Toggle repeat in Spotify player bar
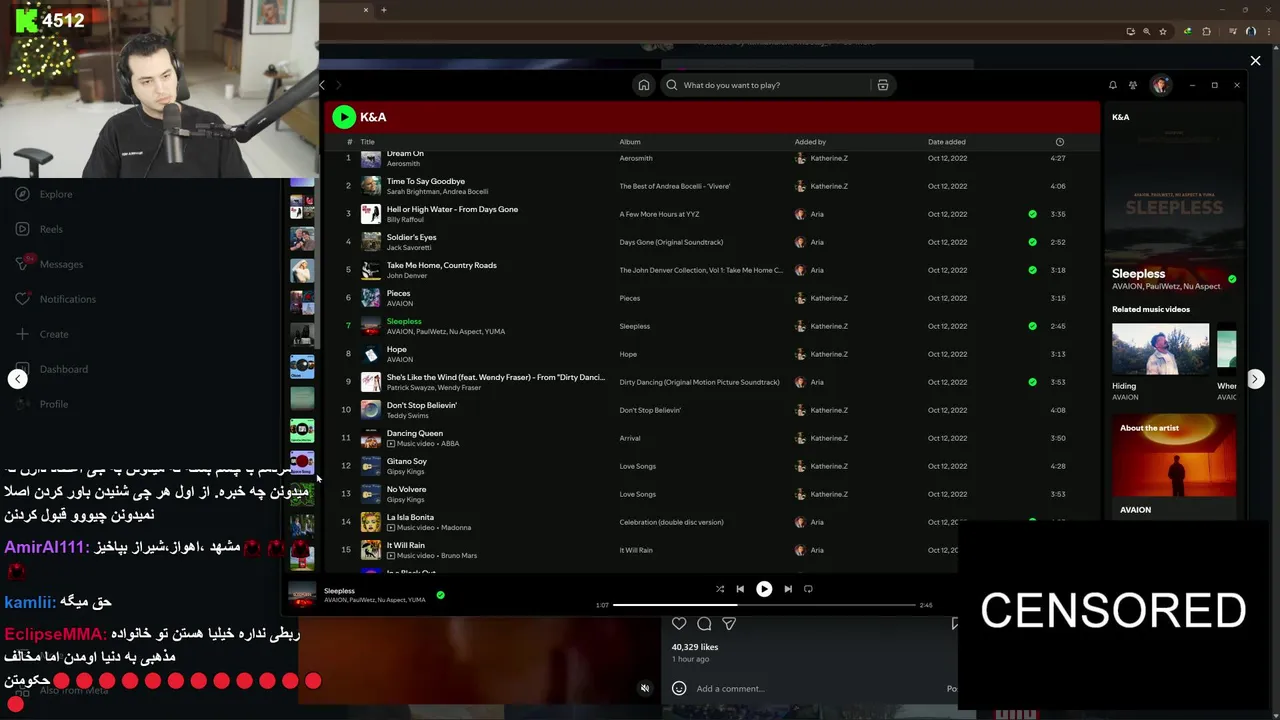Viewport: 1280px width, 720px height. click(x=808, y=589)
